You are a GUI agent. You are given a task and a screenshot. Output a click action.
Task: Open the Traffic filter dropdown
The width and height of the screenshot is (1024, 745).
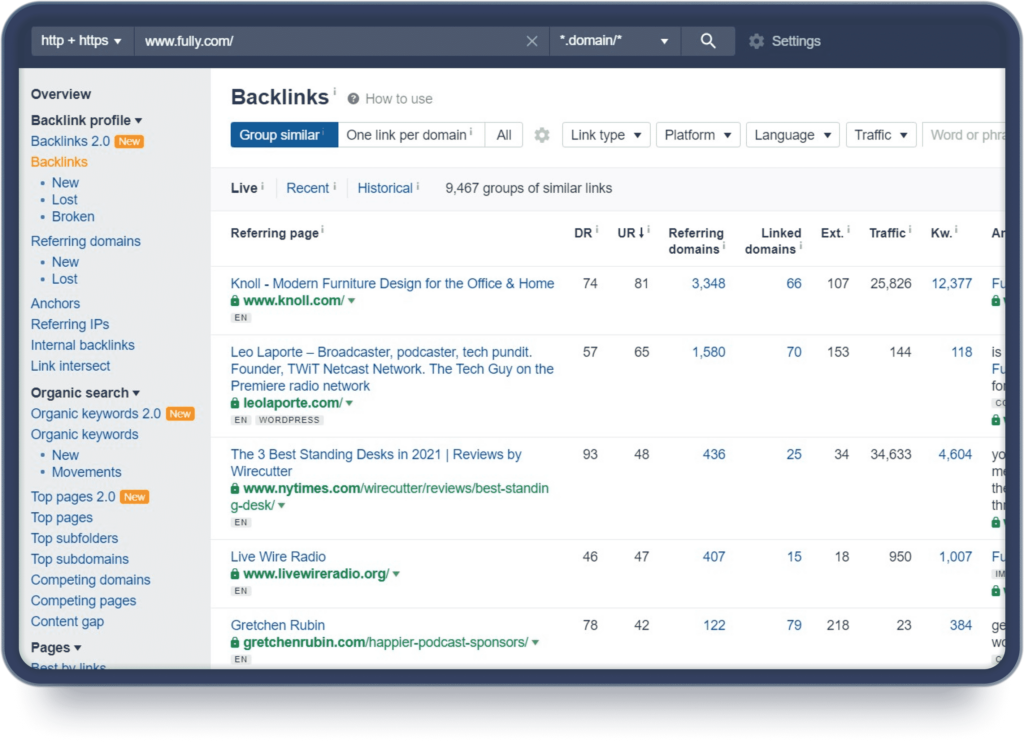tap(881, 135)
